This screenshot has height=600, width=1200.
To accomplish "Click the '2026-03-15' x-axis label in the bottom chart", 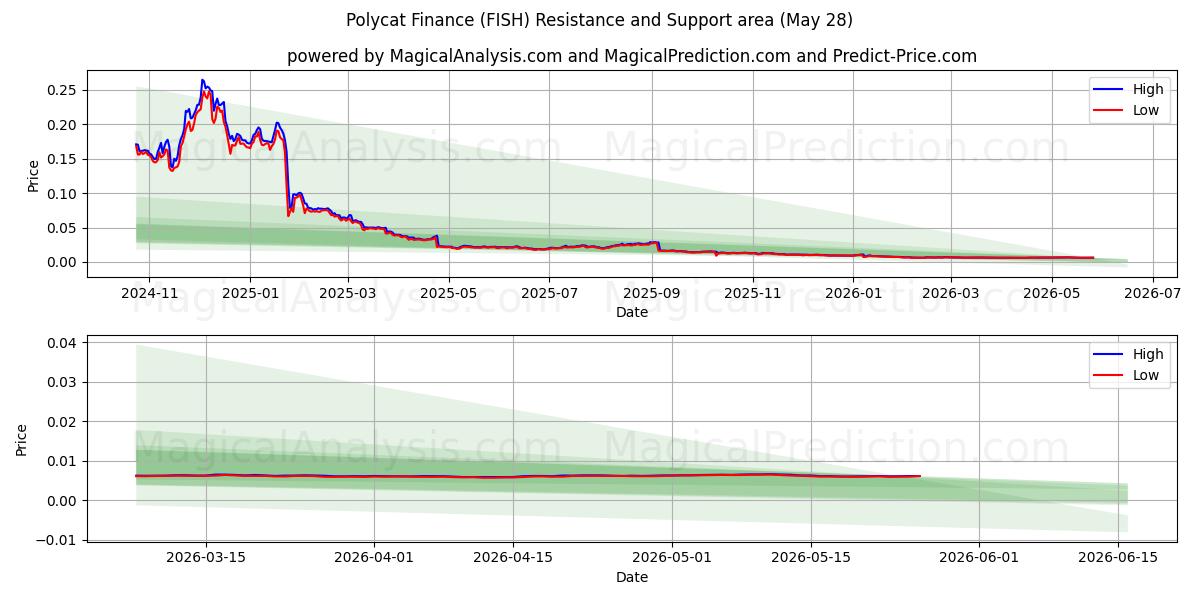I will 206,559.
